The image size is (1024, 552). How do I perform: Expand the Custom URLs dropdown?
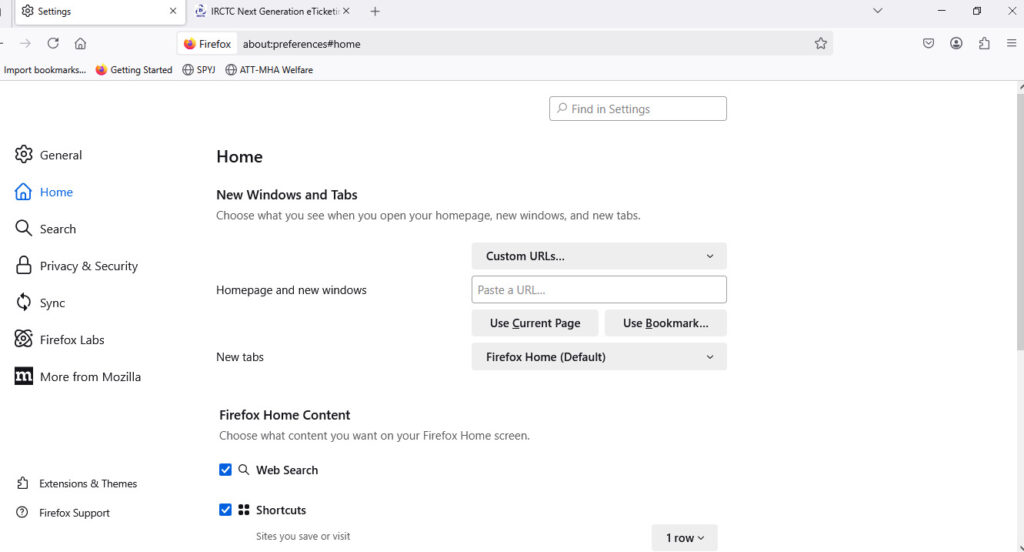(598, 256)
